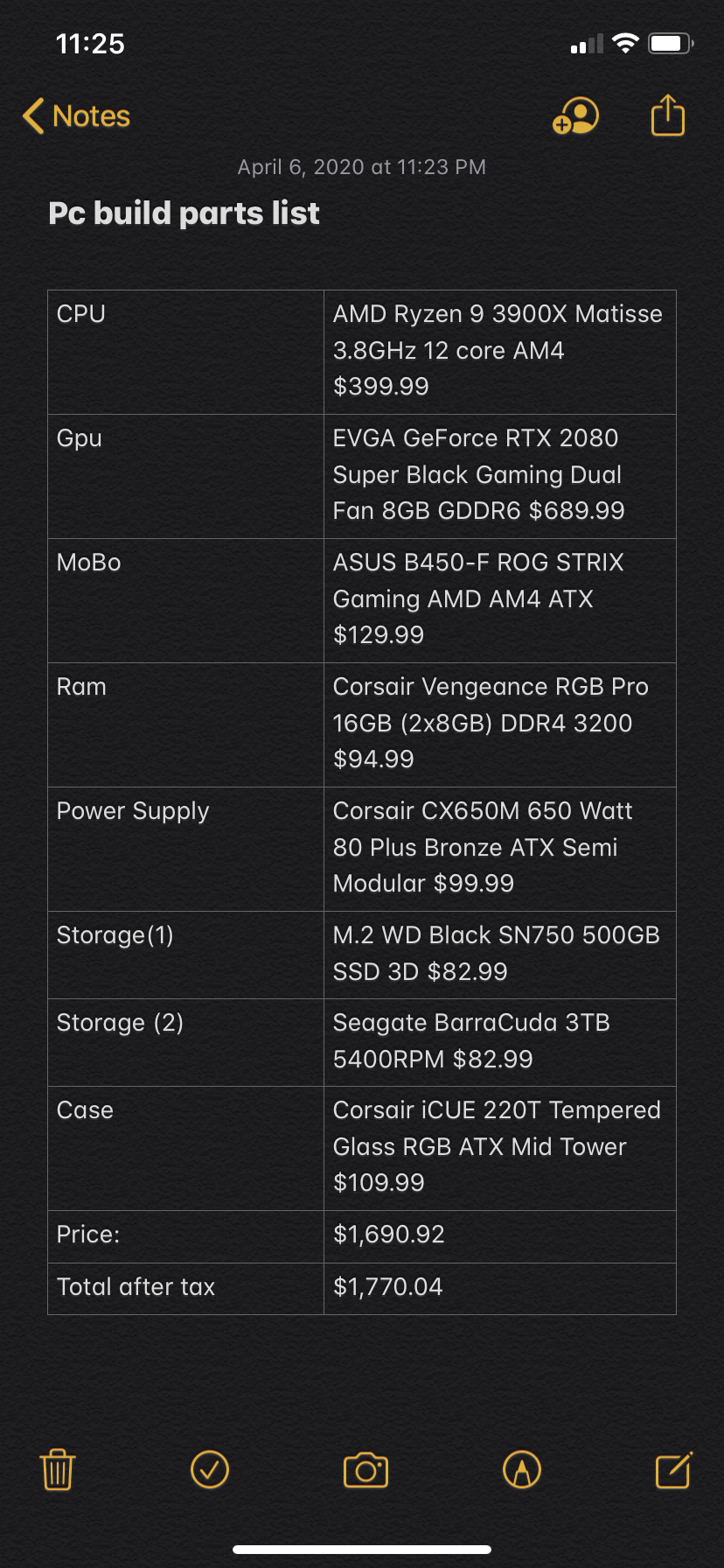Select the CPU label cell
724x1568 pixels.
(185, 352)
